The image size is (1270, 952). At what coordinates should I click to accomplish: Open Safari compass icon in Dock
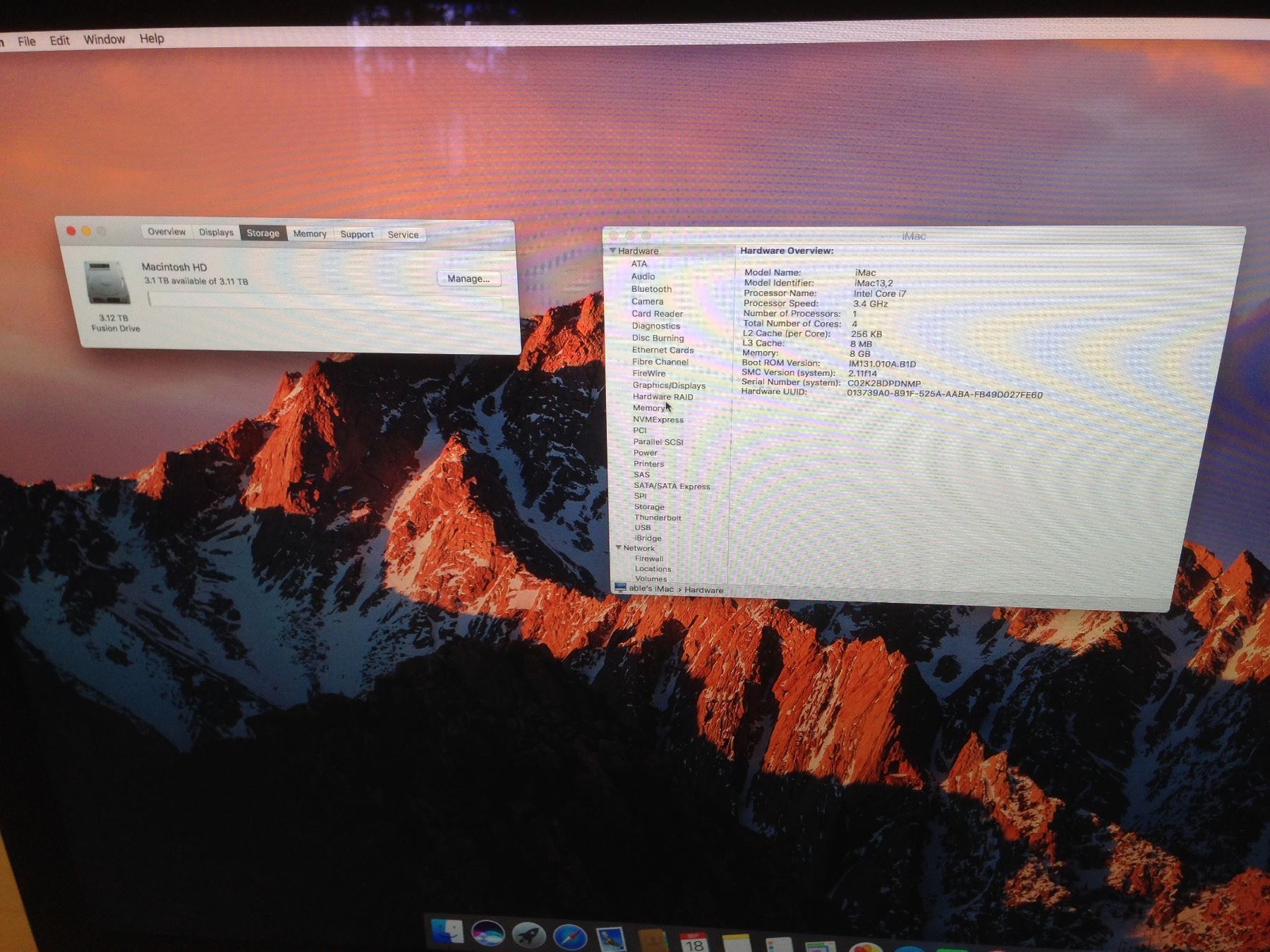coord(570,938)
